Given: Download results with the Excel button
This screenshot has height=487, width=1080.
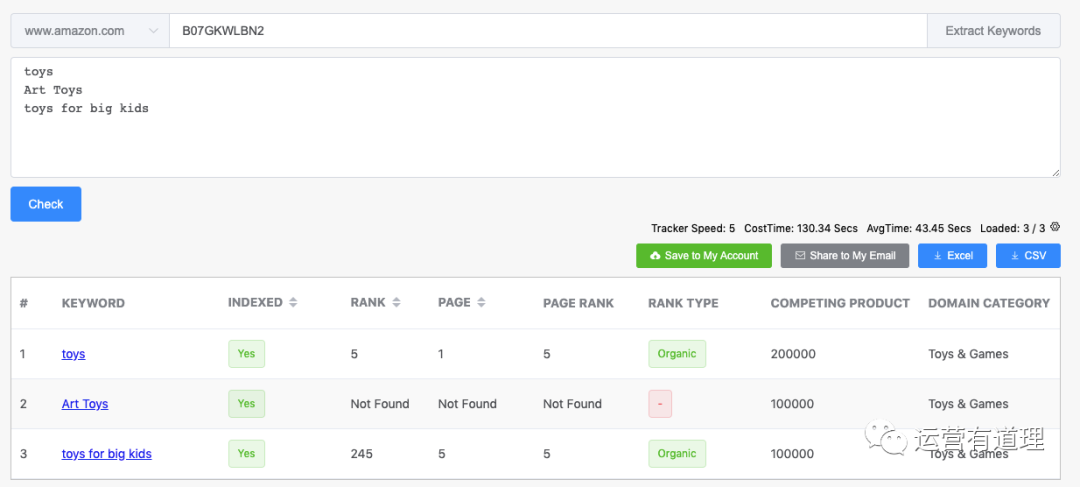Looking at the screenshot, I should (953, 256).
